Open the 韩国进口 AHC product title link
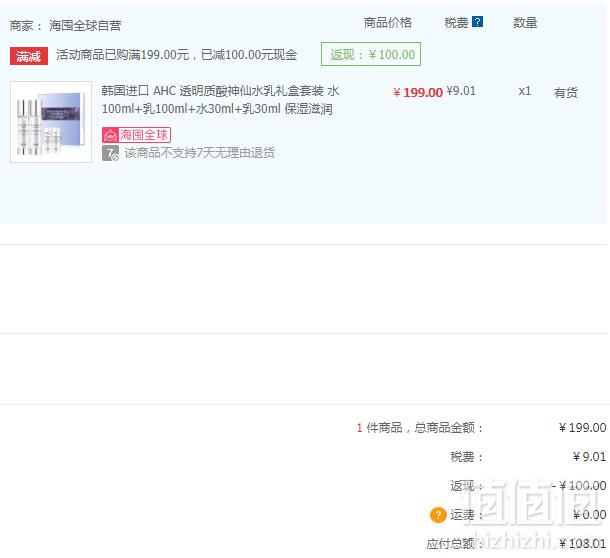This screenshot has height=558, width=610. click(220, 100)
